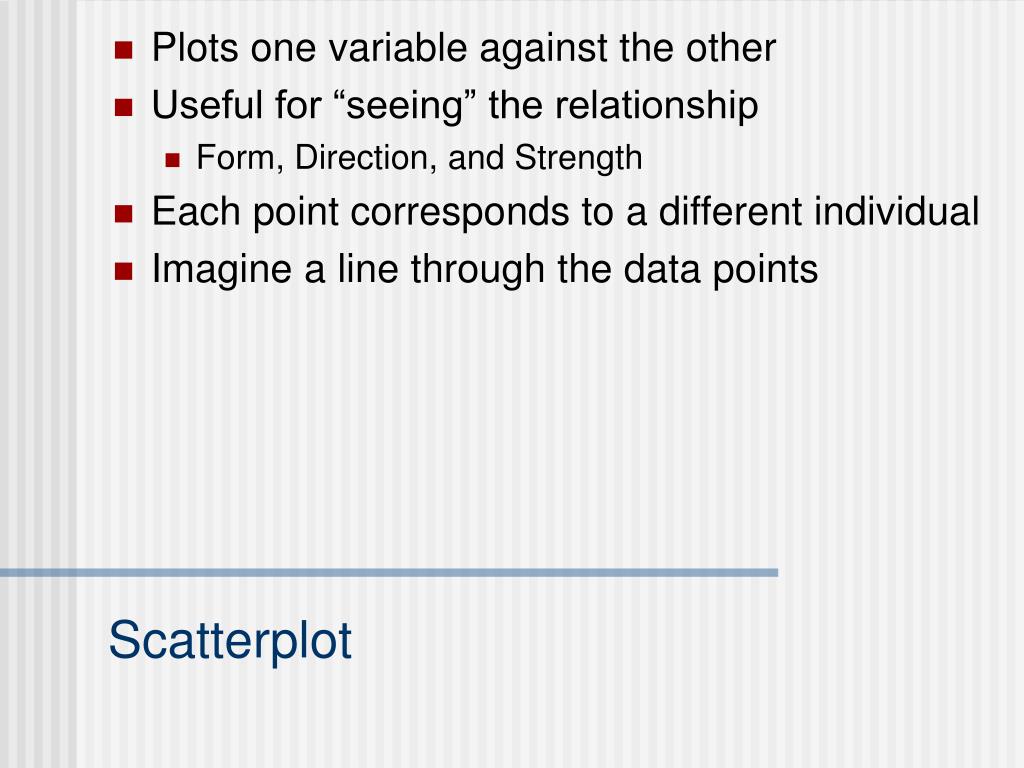Click the gray striped band on the left edge
Viewport: 1024px width, 768px height.
38,384
